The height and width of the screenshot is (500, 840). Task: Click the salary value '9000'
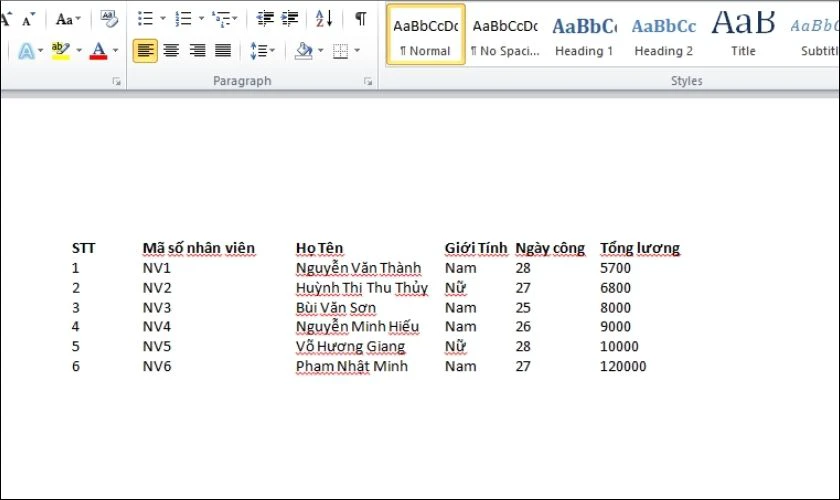coord(616,327)
